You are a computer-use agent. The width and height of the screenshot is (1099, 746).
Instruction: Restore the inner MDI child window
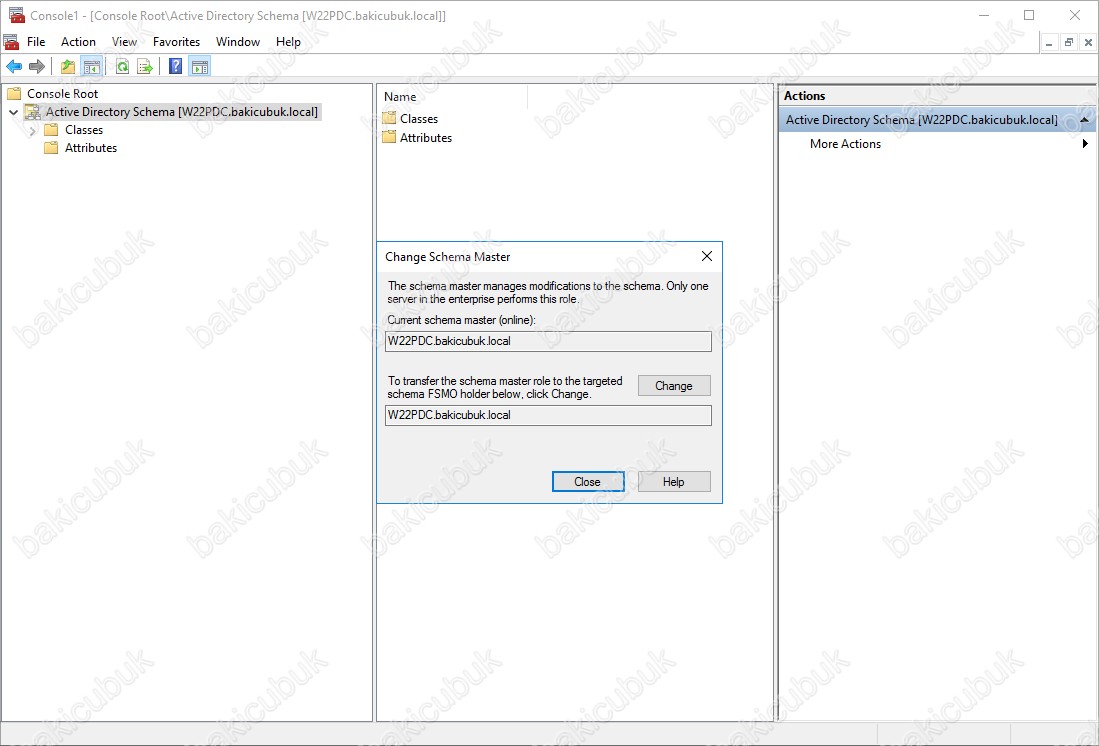(1068, 43)
